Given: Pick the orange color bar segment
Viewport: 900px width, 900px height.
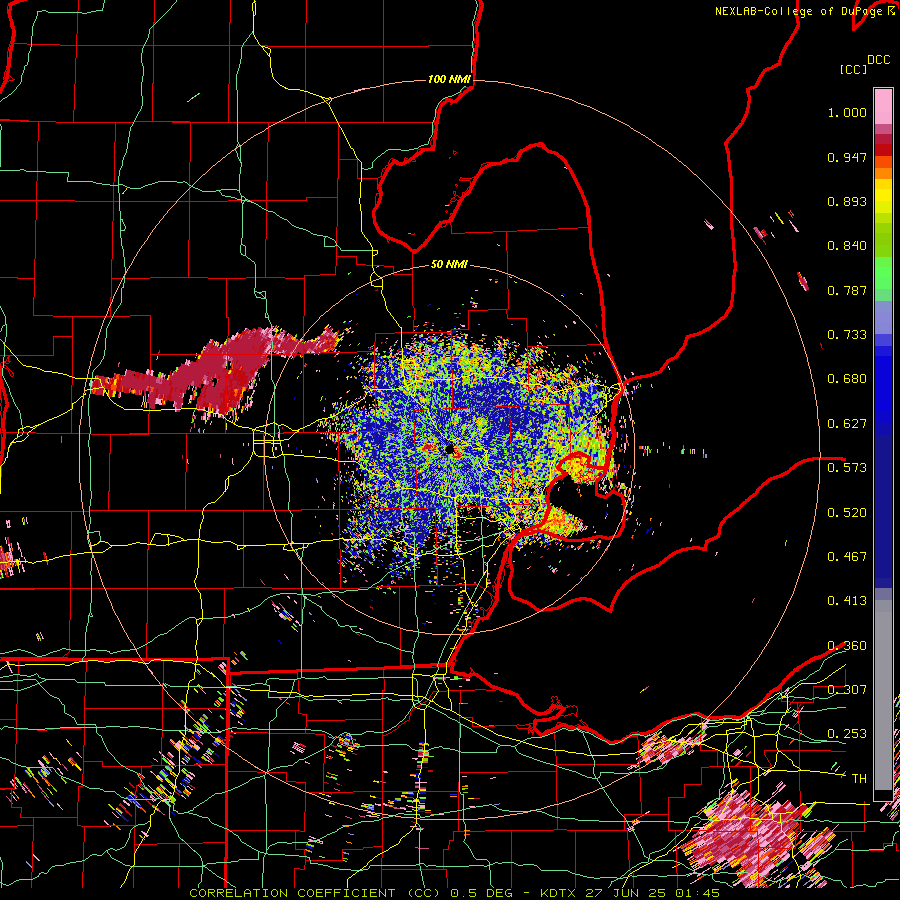Looking at the screenshot, I should click(x=883, y=173).
